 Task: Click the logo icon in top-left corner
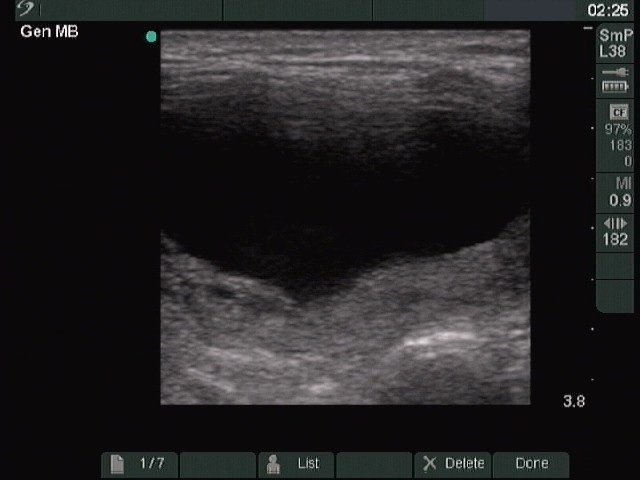click(x=25, y=9)
